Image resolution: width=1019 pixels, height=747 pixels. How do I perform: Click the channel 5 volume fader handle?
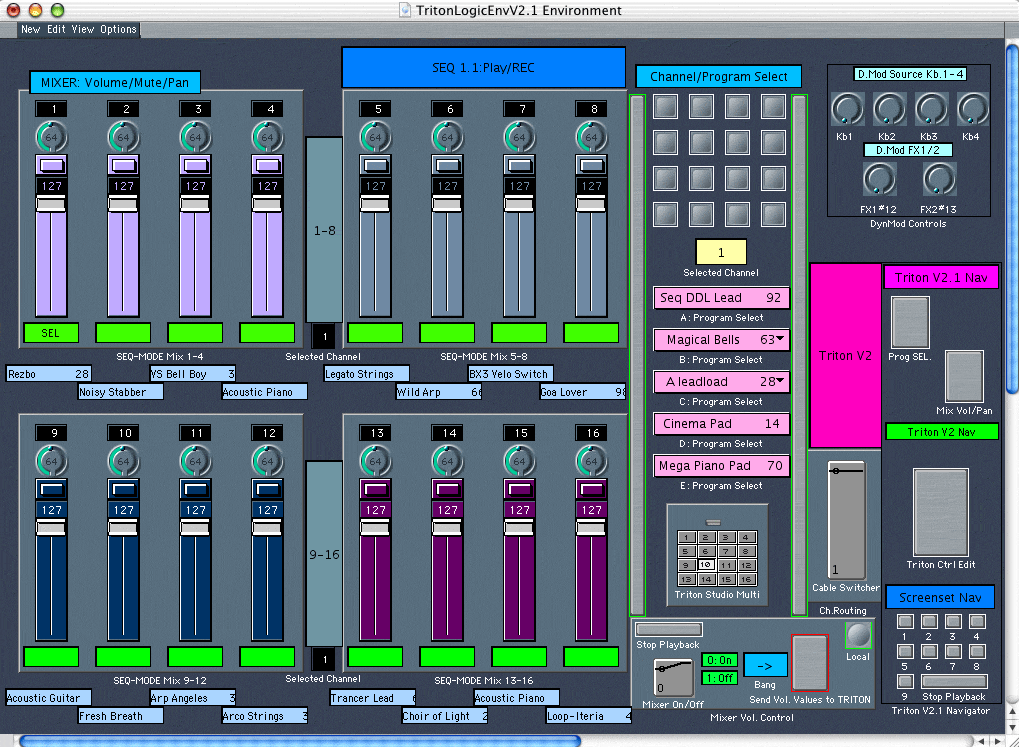375,204
